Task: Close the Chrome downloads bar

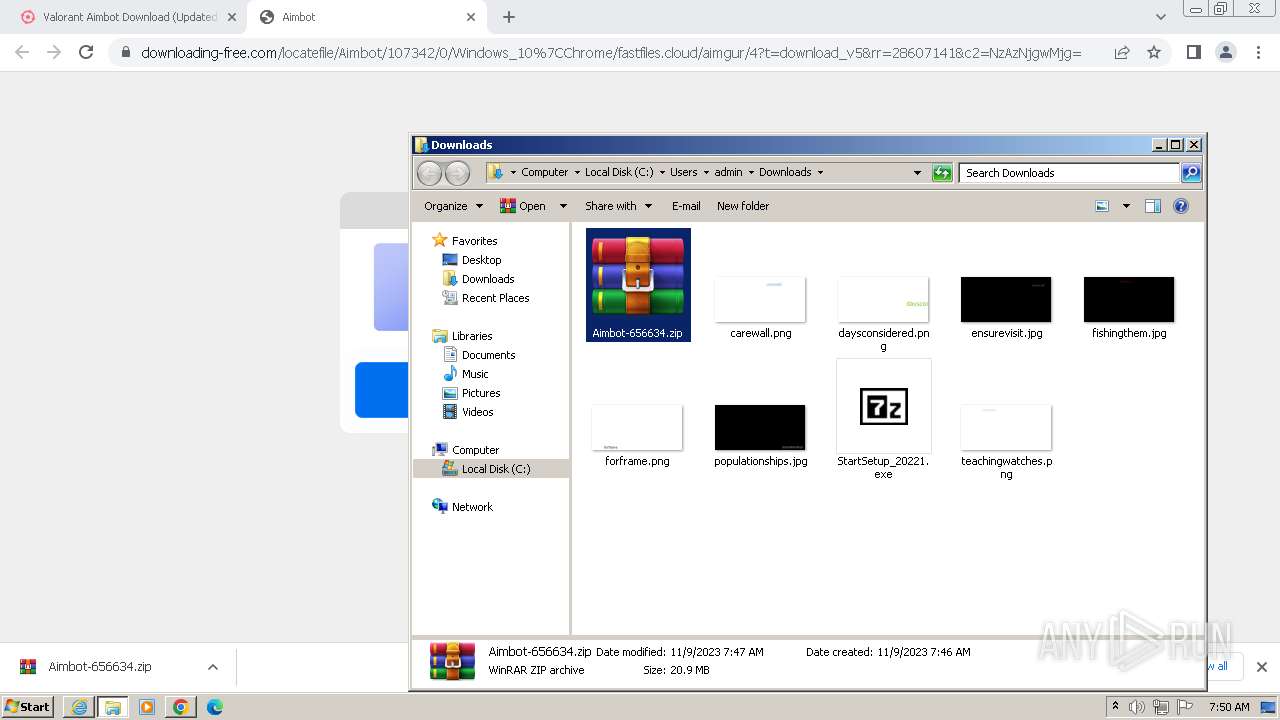Action: [1261, 667]
